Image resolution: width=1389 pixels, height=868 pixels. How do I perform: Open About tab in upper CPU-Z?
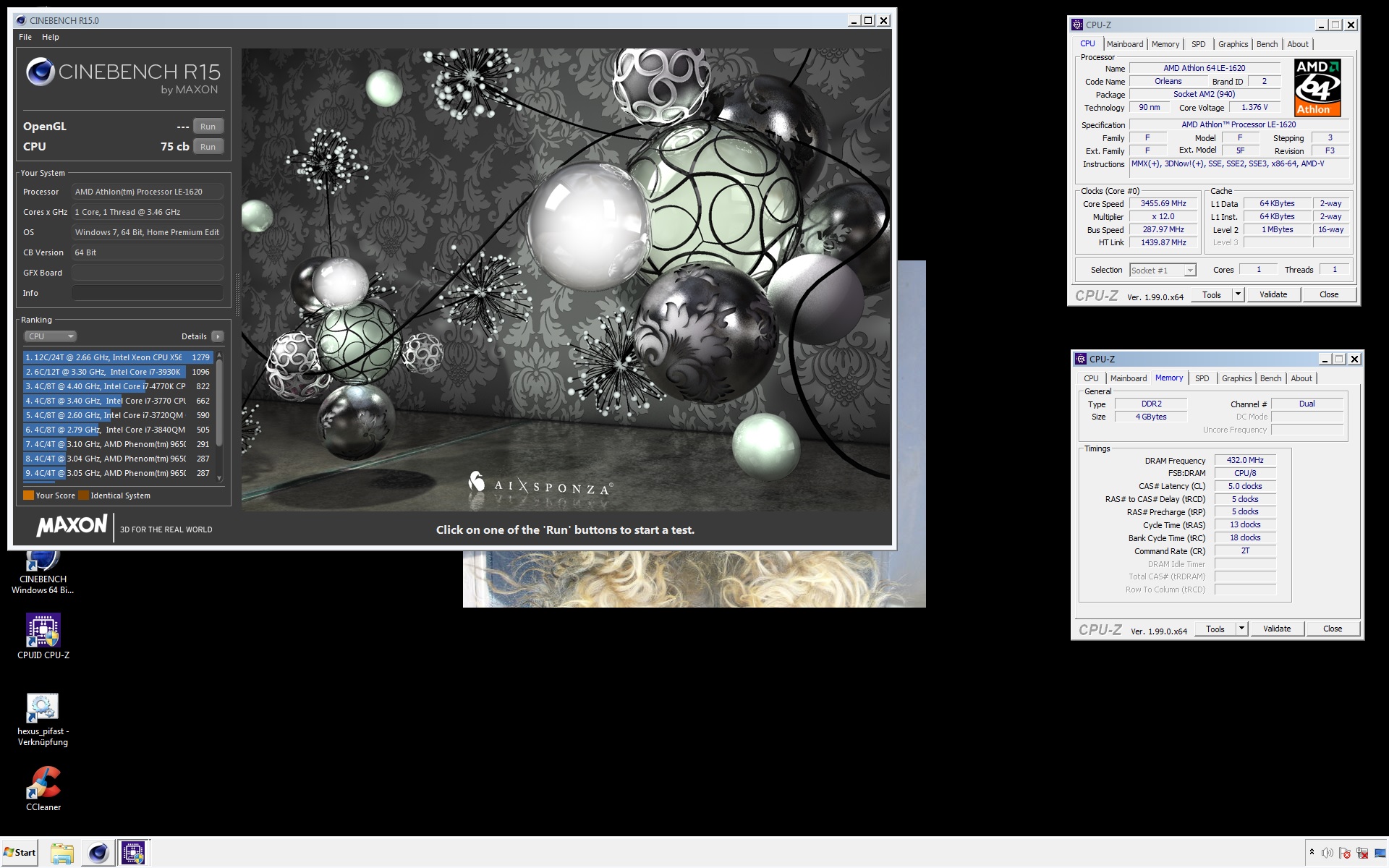(1298, 44)
